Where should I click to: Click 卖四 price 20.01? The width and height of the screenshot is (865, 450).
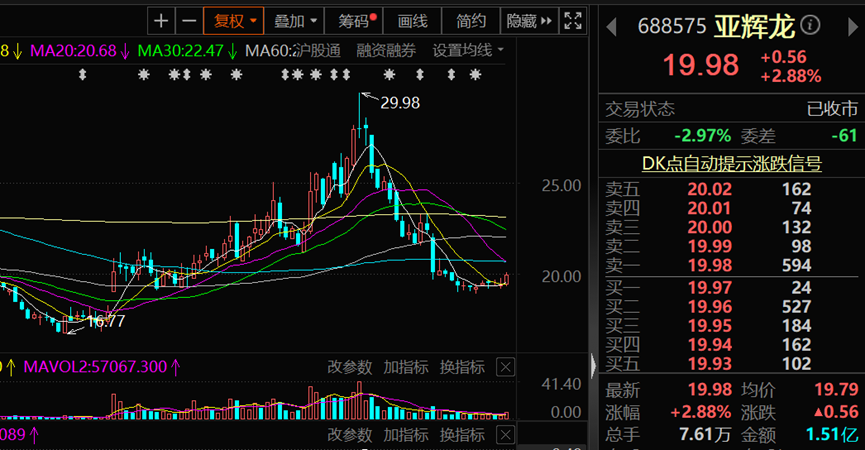(x=709, y=208)
